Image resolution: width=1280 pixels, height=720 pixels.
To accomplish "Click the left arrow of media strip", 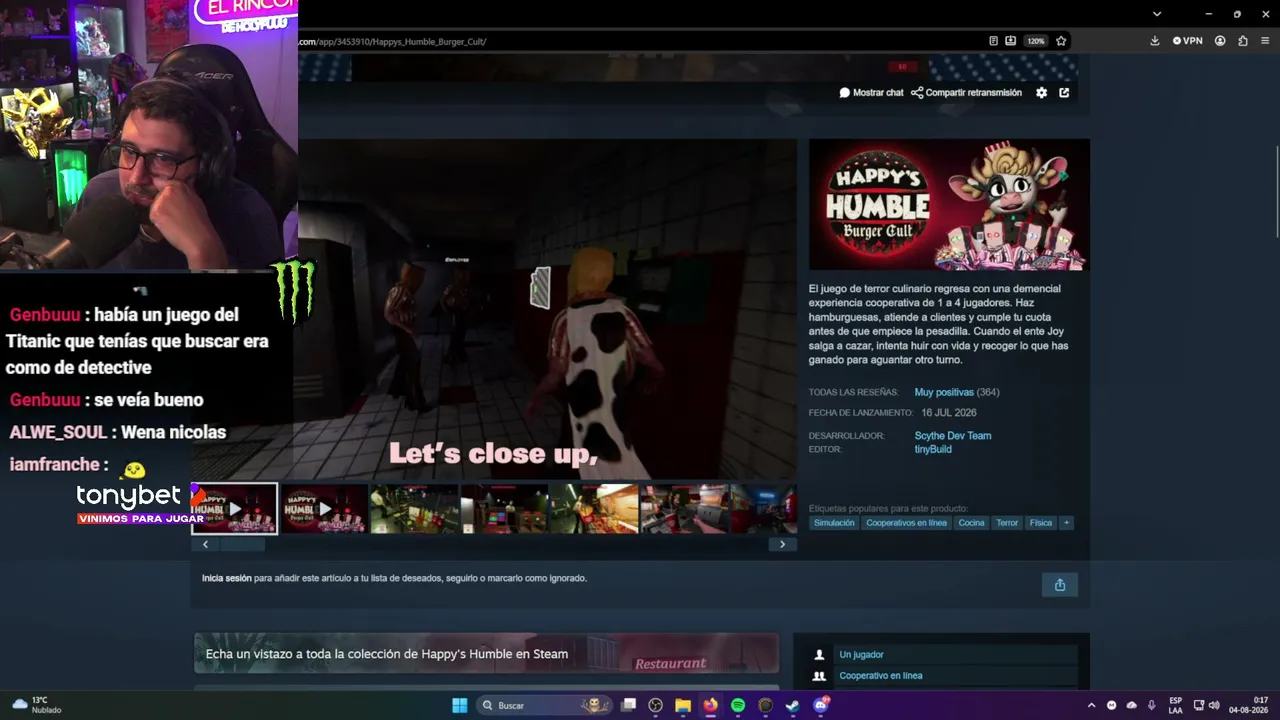I will coord(205,545).
